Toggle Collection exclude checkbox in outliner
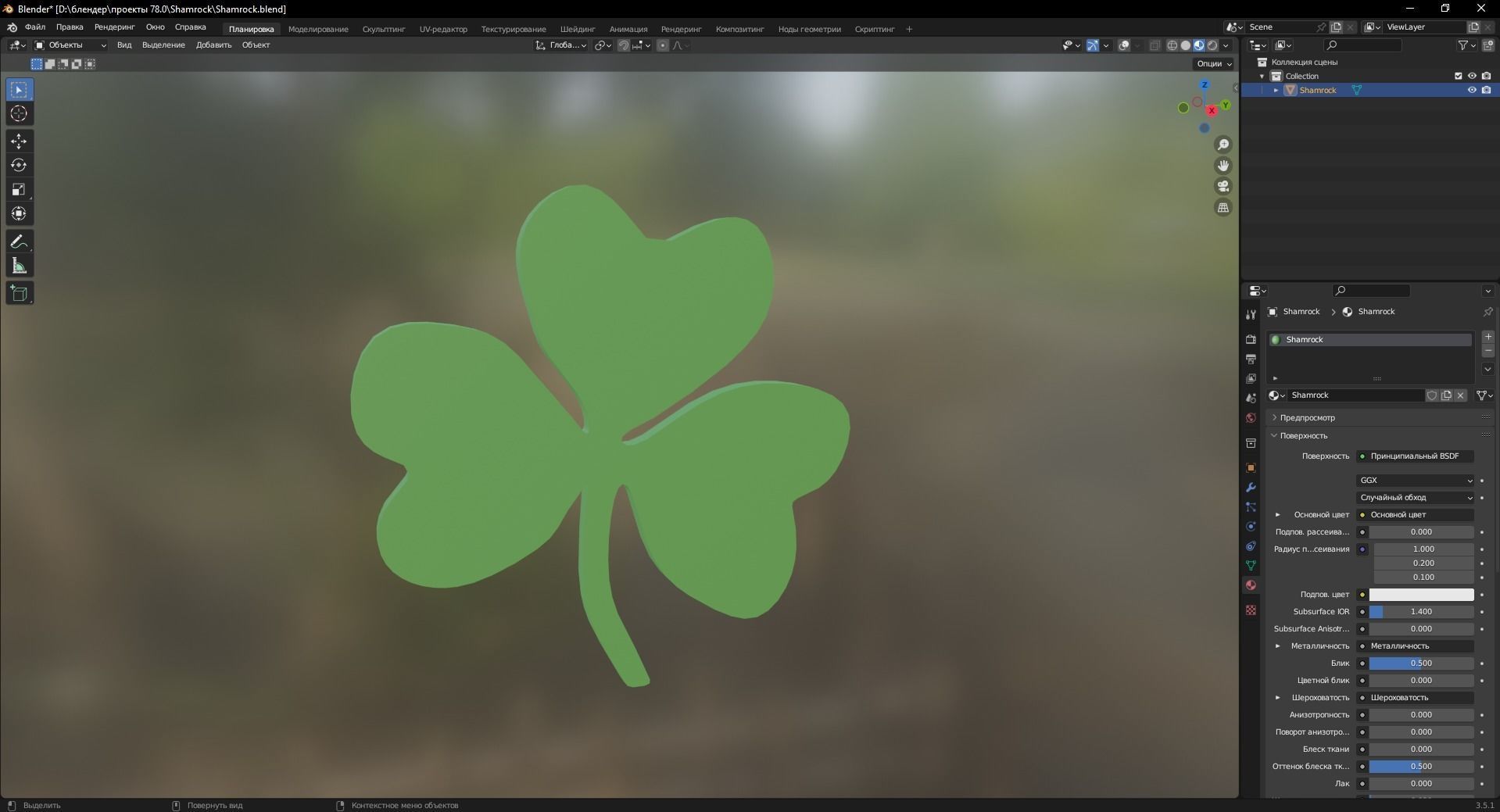Screen dimensions: 1500x812 pos(1458,76)
